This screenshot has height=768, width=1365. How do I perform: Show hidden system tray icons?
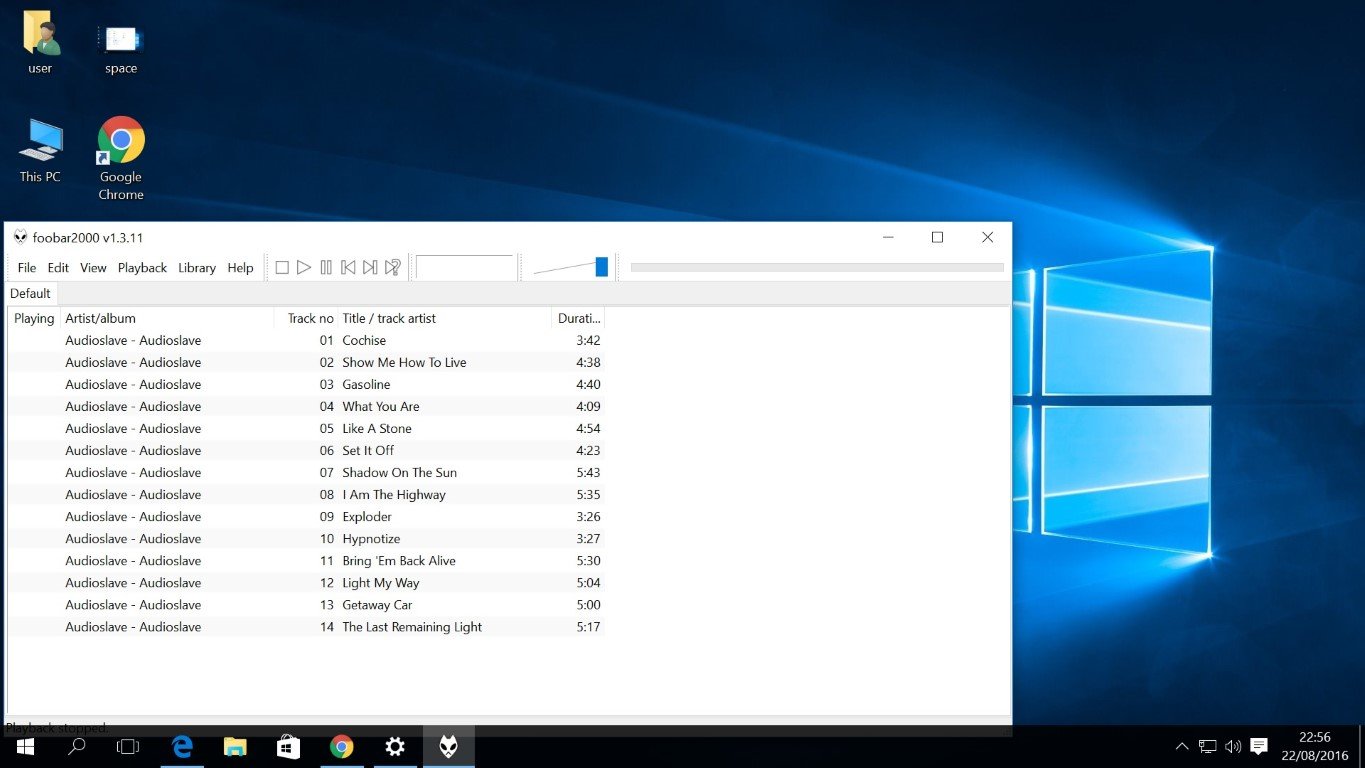point(1182,747)
